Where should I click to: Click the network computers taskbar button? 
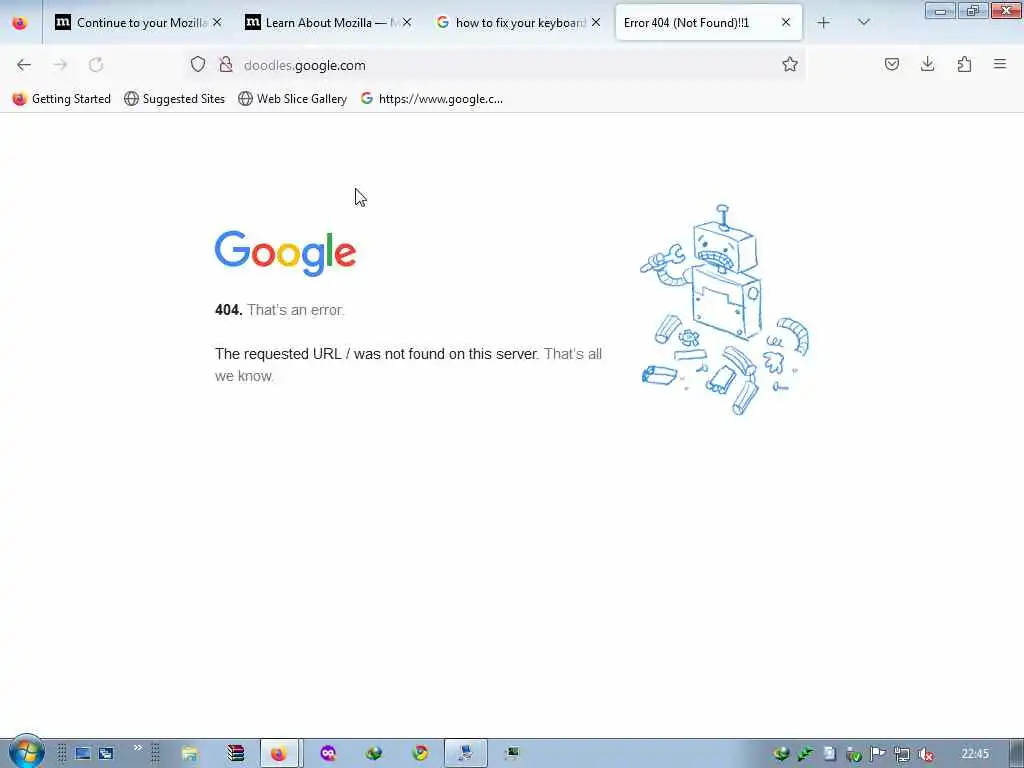pyautogui.click(x=466, y=754)
